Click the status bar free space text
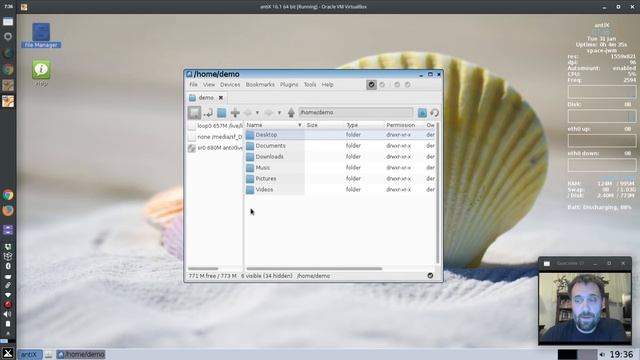The width and height of the screenshot is (640, 360). pos(213,276)
